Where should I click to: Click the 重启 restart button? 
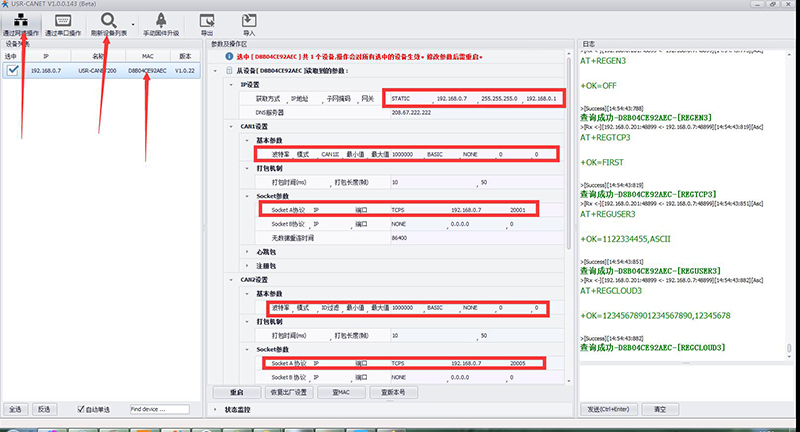(238, 391)
